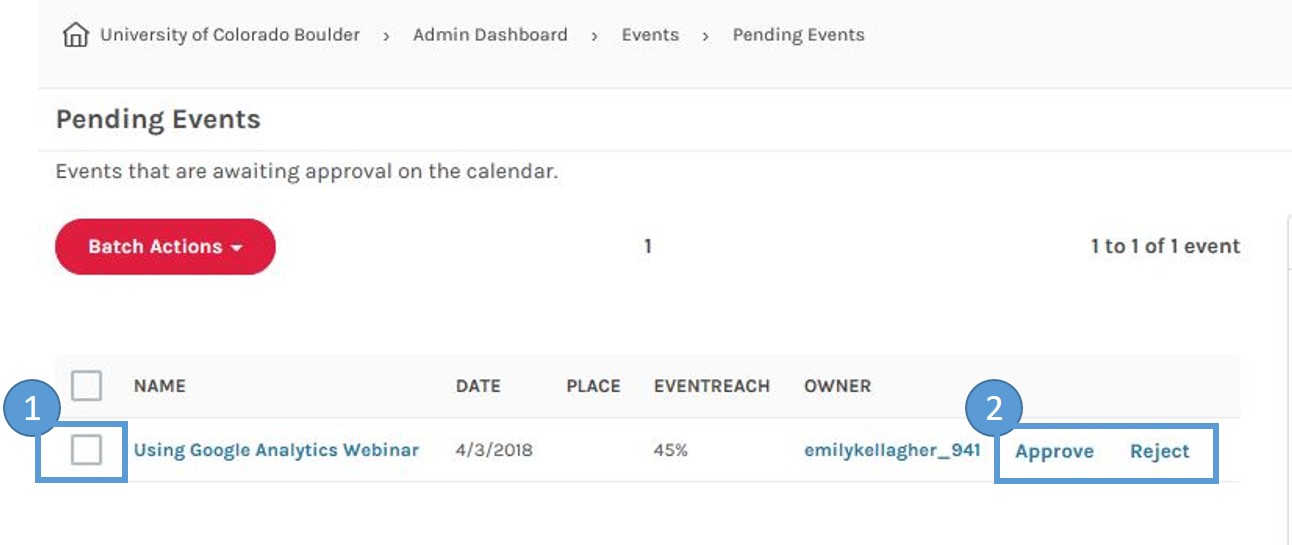Viewport: 1292px width, 545px height.
Task: View owner emilykellagher_941 profile
Action: pyautogui.click(x=892, y=450)
